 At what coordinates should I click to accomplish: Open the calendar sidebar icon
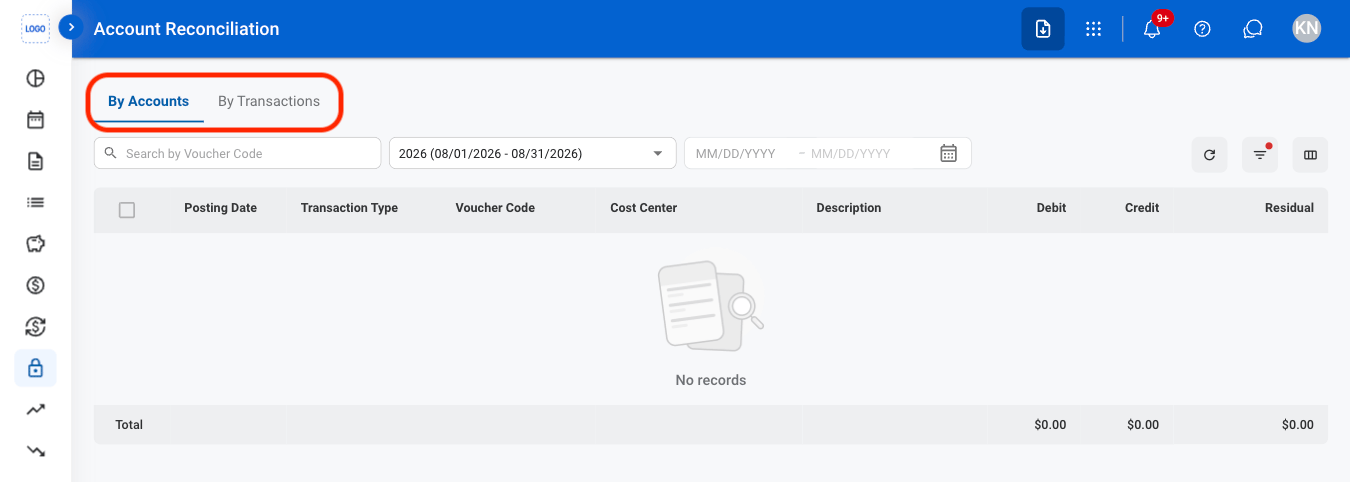[x=35, y=120]
